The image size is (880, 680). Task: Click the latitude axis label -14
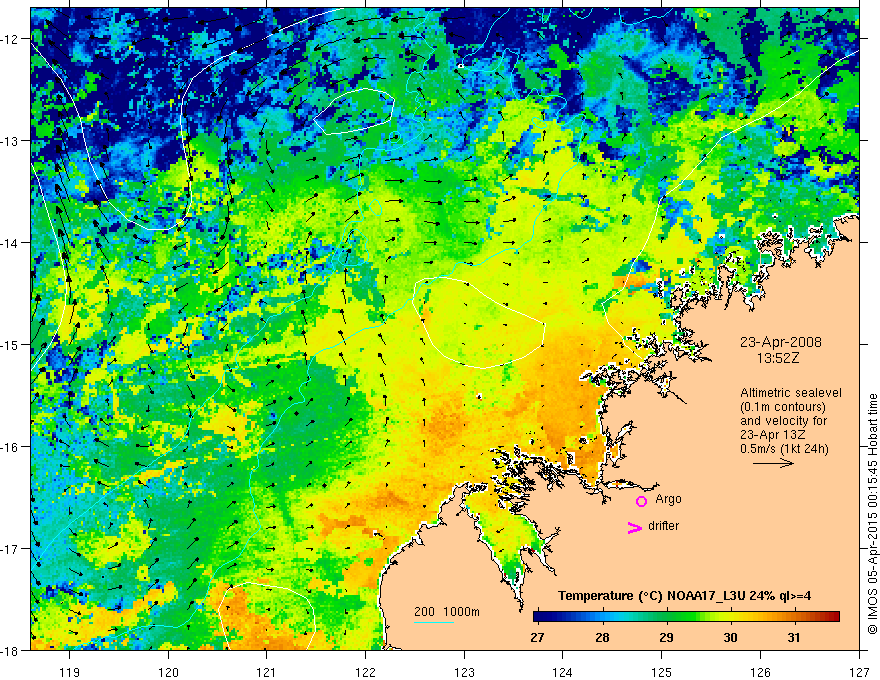10,243
